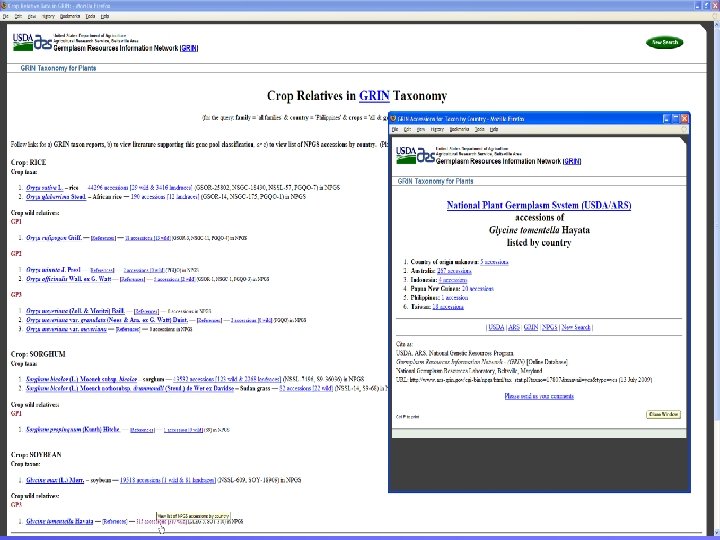Open the History menu in main window

48,16
